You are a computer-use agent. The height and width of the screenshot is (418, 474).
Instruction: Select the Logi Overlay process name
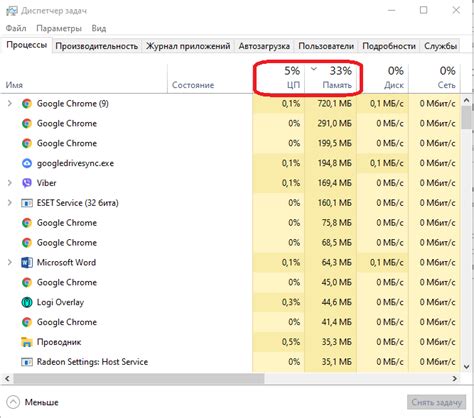pyautogui.click(x=60, y=302)
